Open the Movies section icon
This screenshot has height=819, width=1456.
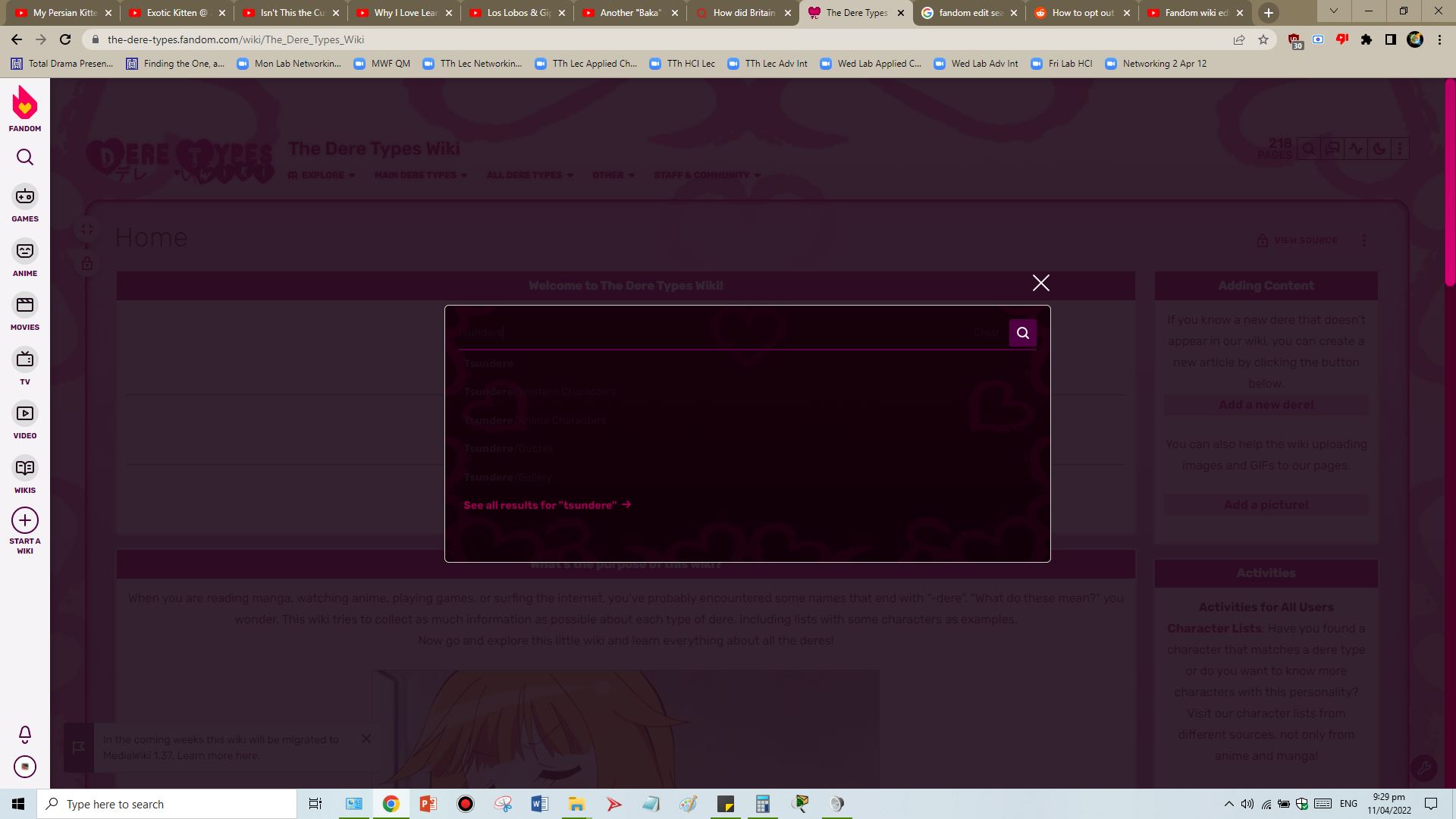click(25, 306)
